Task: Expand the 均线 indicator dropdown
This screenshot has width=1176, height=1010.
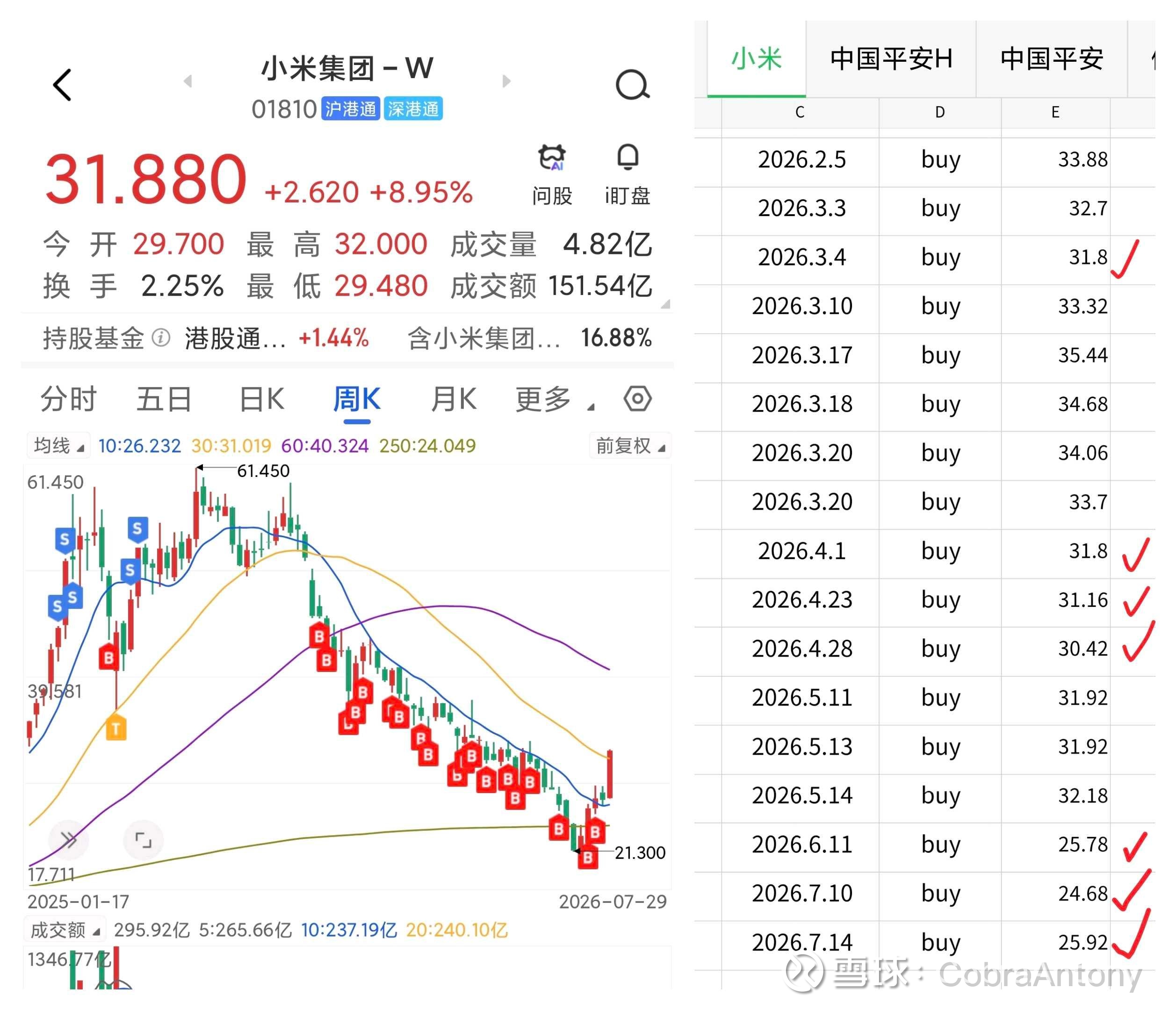Action: tap(58, 446)
